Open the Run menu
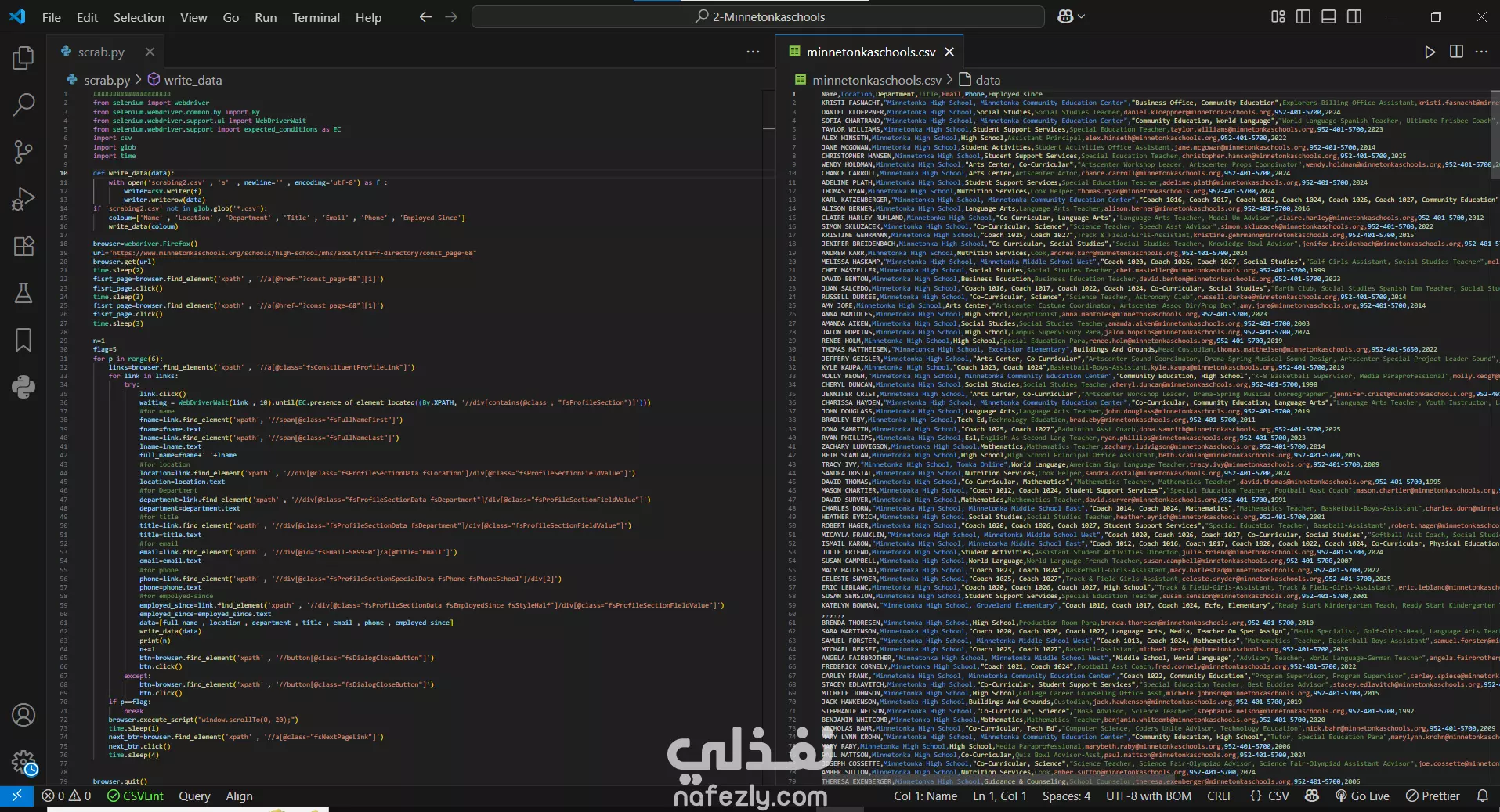Viewport: 1500px width, 812px height. pyautogui.click(x=266, y=17)
